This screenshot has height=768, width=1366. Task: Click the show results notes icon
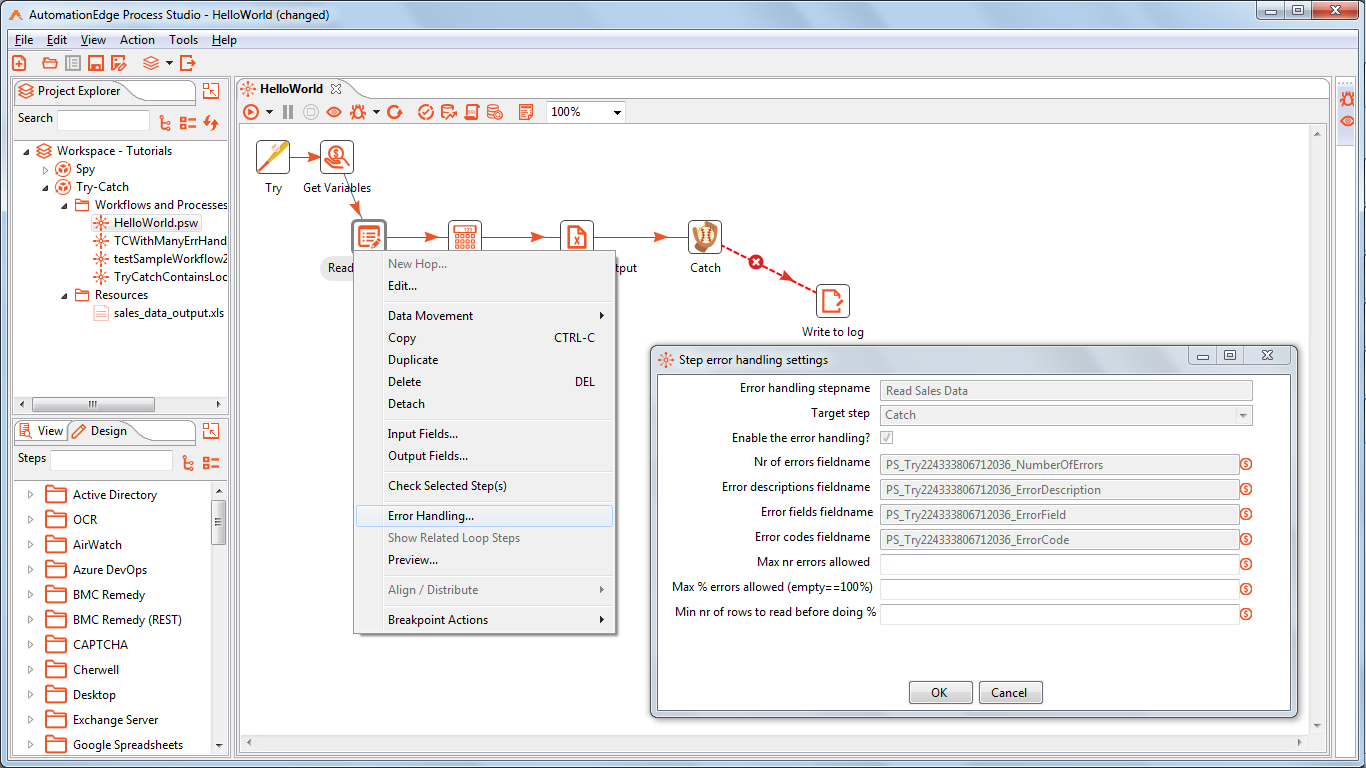tap(526, 112)
